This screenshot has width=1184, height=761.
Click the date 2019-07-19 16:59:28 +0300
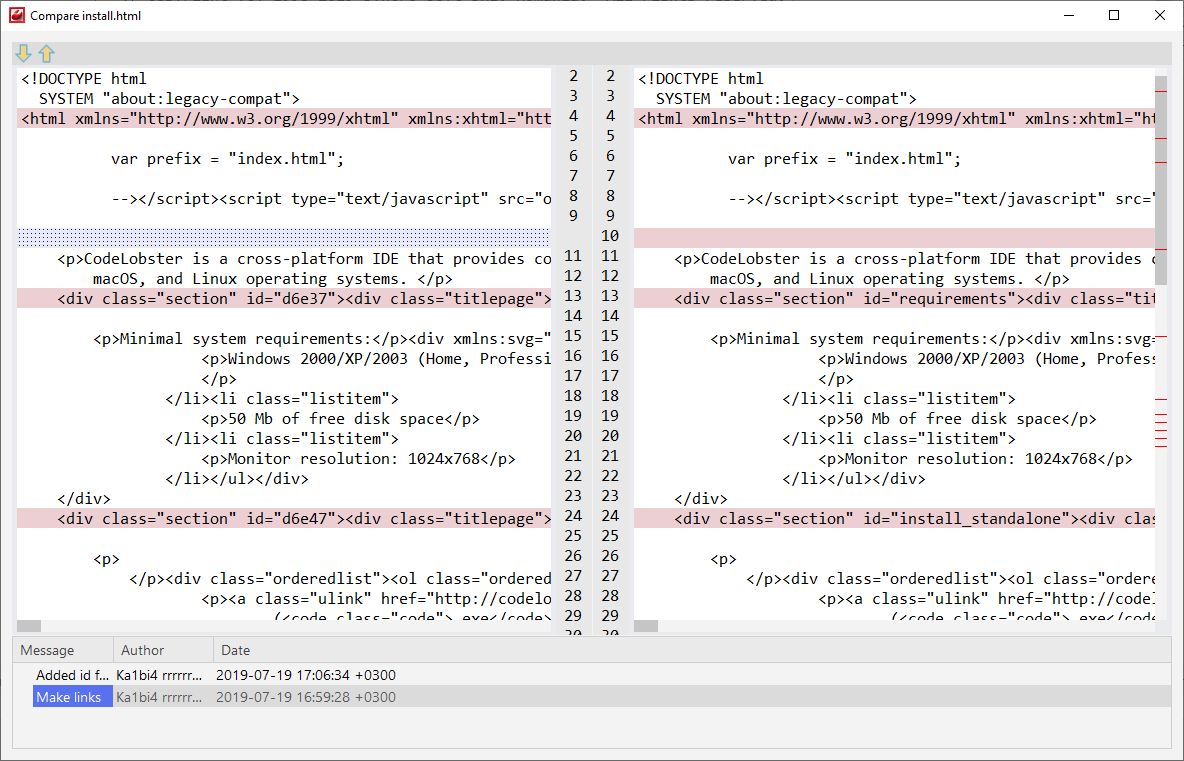(x=306, y=697)
